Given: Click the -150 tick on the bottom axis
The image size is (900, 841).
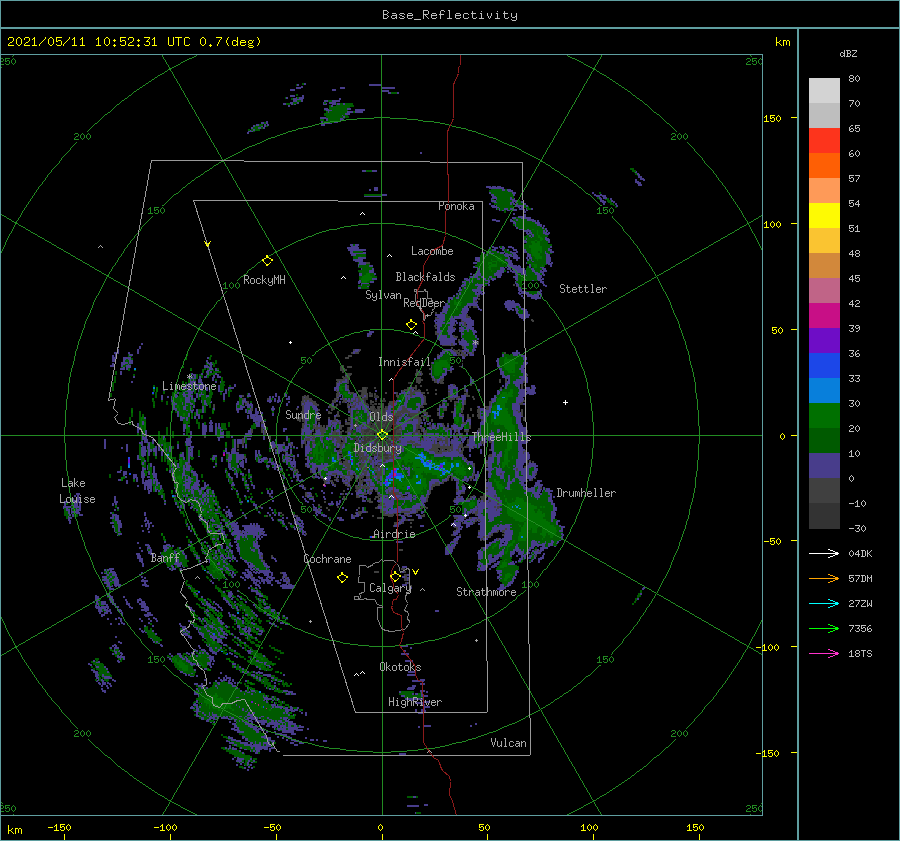Looking at the screenshot, I should (59, 827).
